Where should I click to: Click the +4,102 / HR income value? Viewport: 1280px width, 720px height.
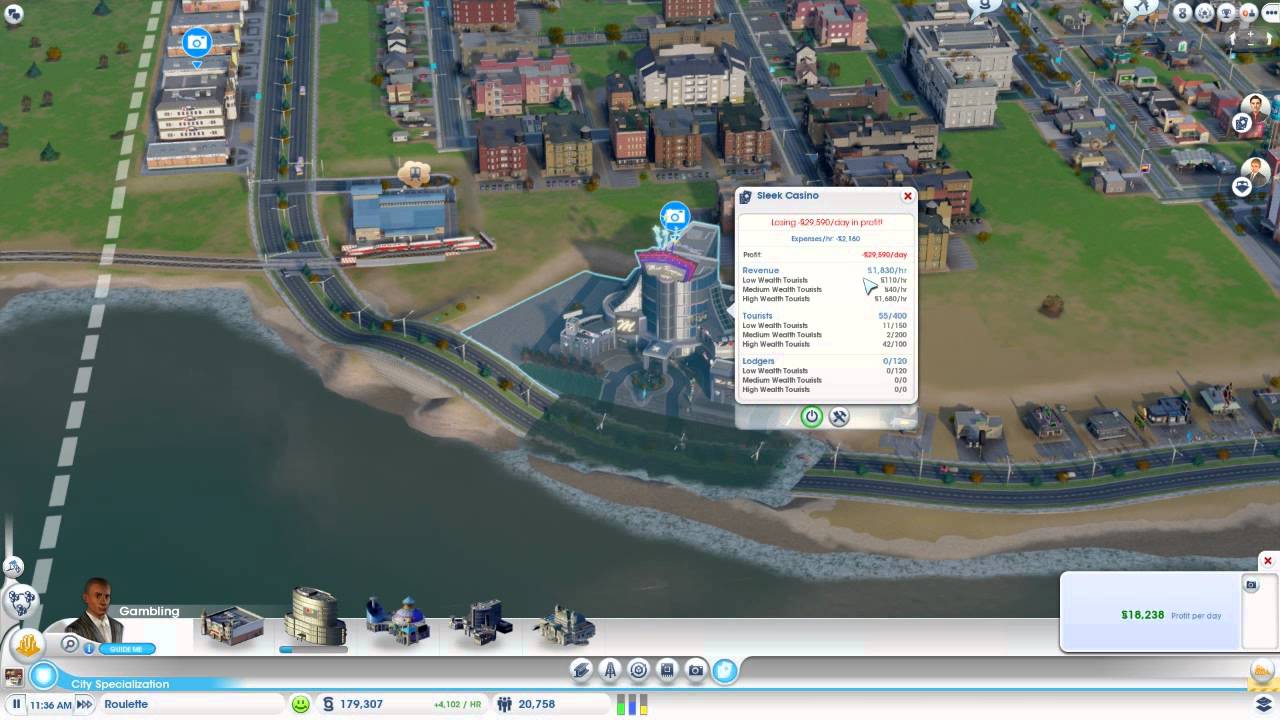coord(457,704)
